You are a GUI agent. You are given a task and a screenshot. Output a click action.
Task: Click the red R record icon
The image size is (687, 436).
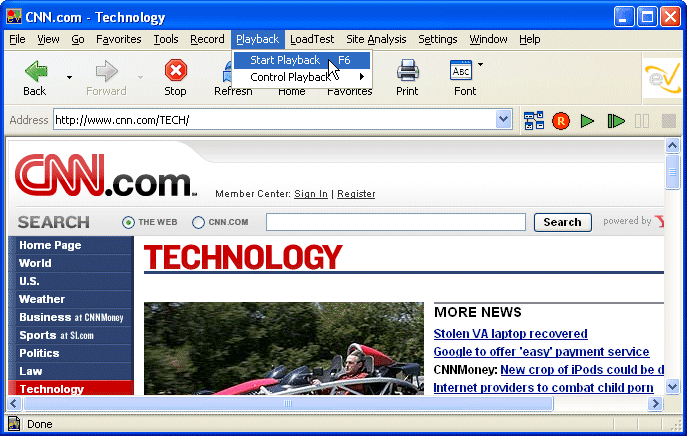[561, 121]
